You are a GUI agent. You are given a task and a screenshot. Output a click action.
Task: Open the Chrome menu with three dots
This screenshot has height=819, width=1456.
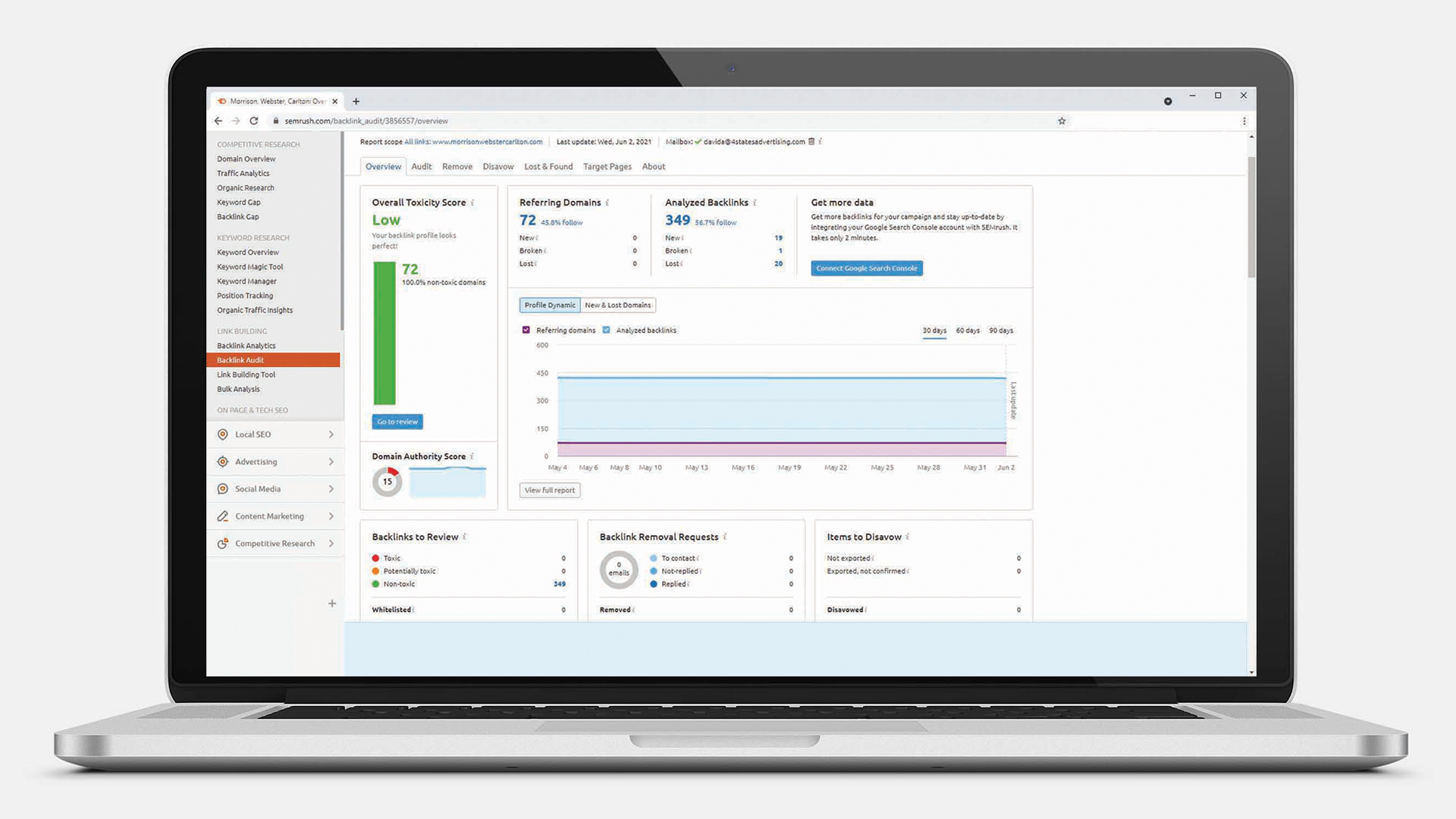click(1244, 121)
